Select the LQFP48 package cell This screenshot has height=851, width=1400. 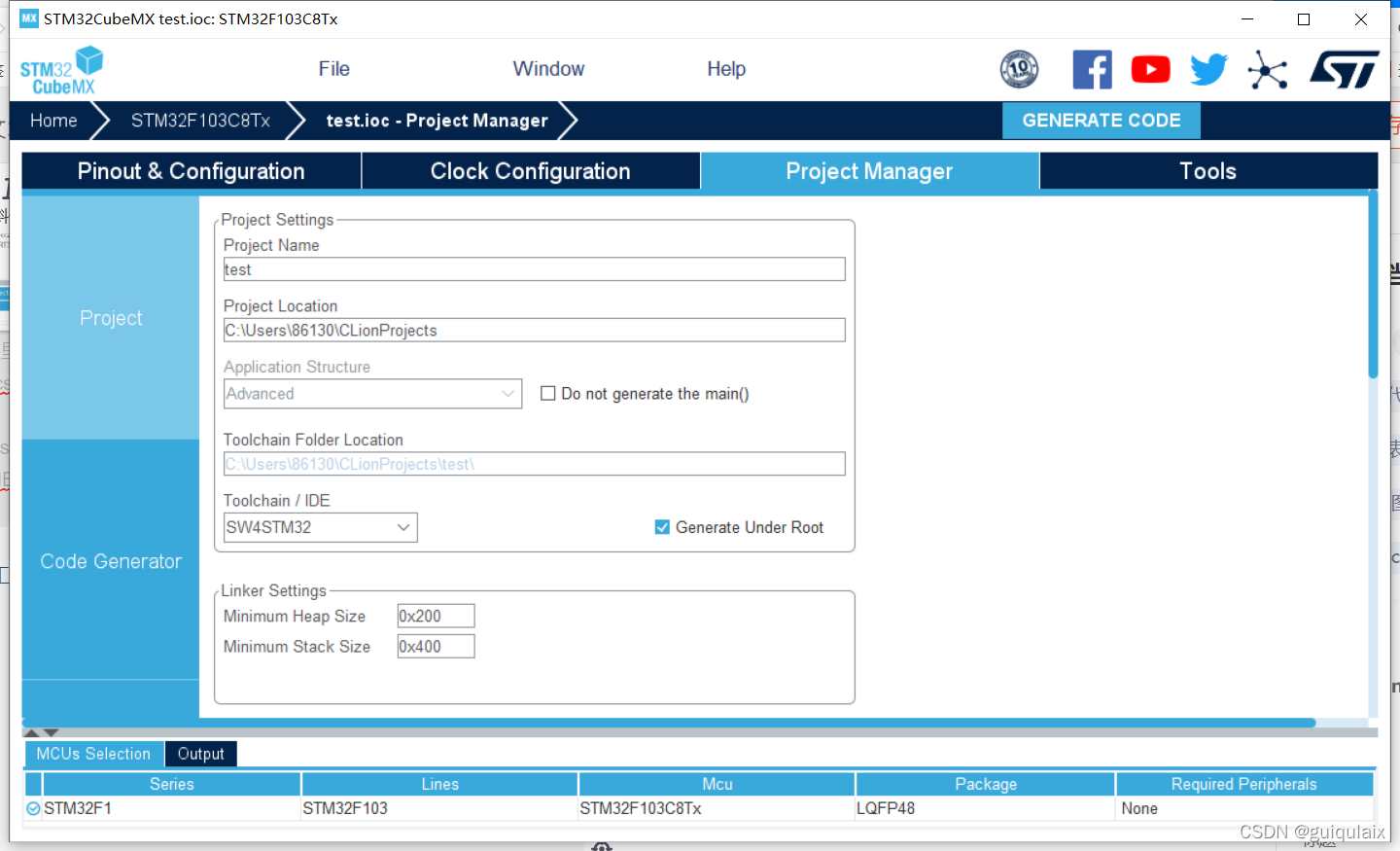tap(986, 808)
